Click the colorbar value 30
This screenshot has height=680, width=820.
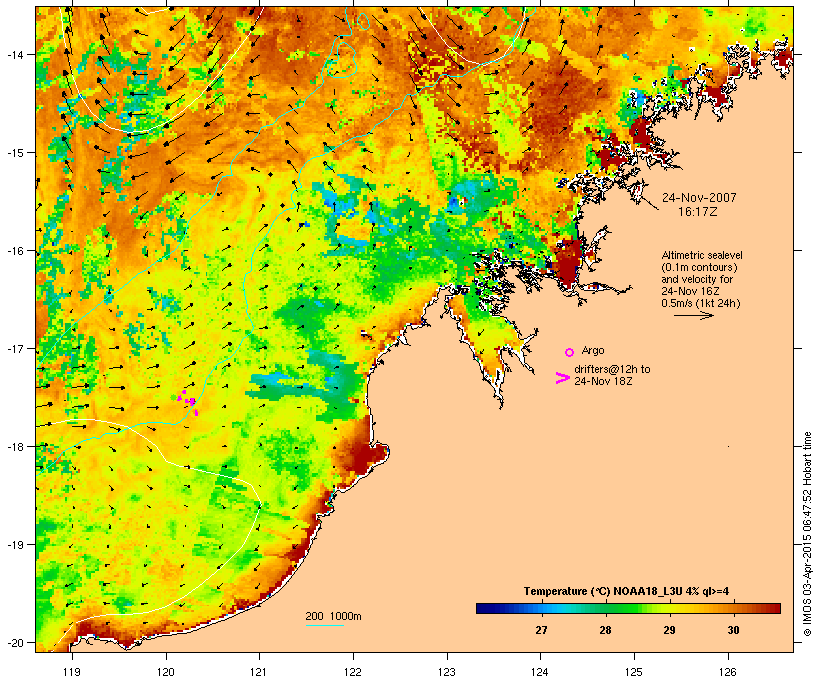click(733, 630)
